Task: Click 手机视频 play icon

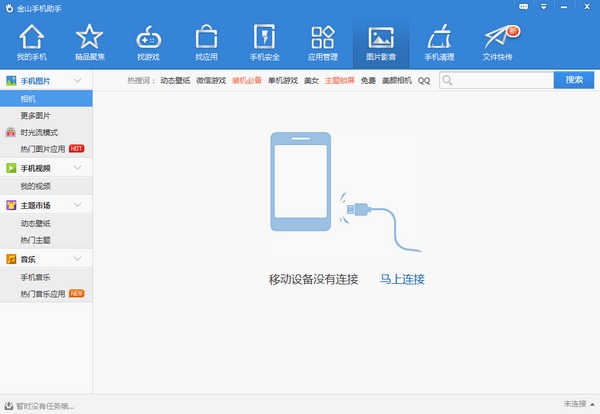Action: [11, 168]
